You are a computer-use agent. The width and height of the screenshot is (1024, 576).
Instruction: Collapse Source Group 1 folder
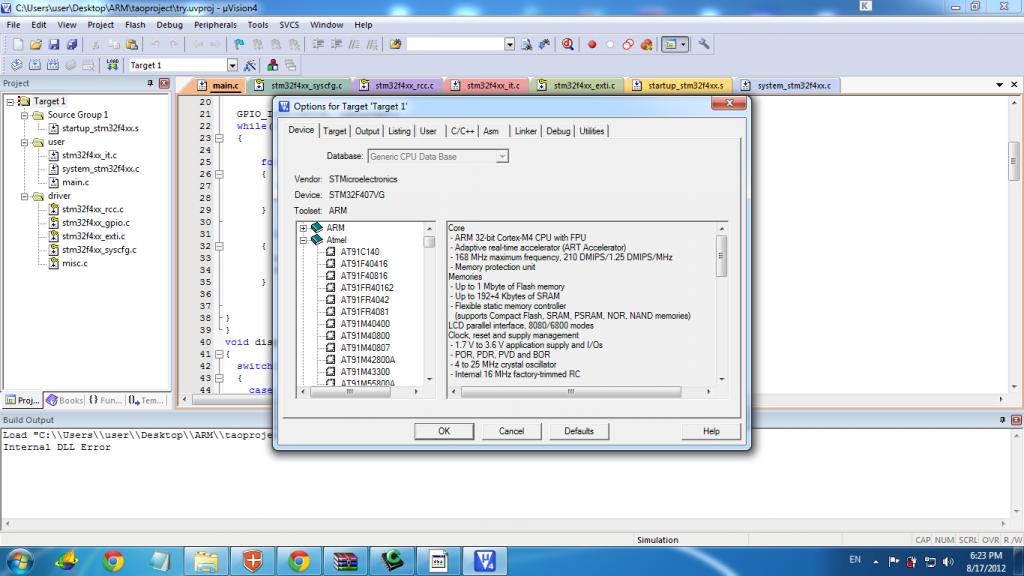point(24,115)
